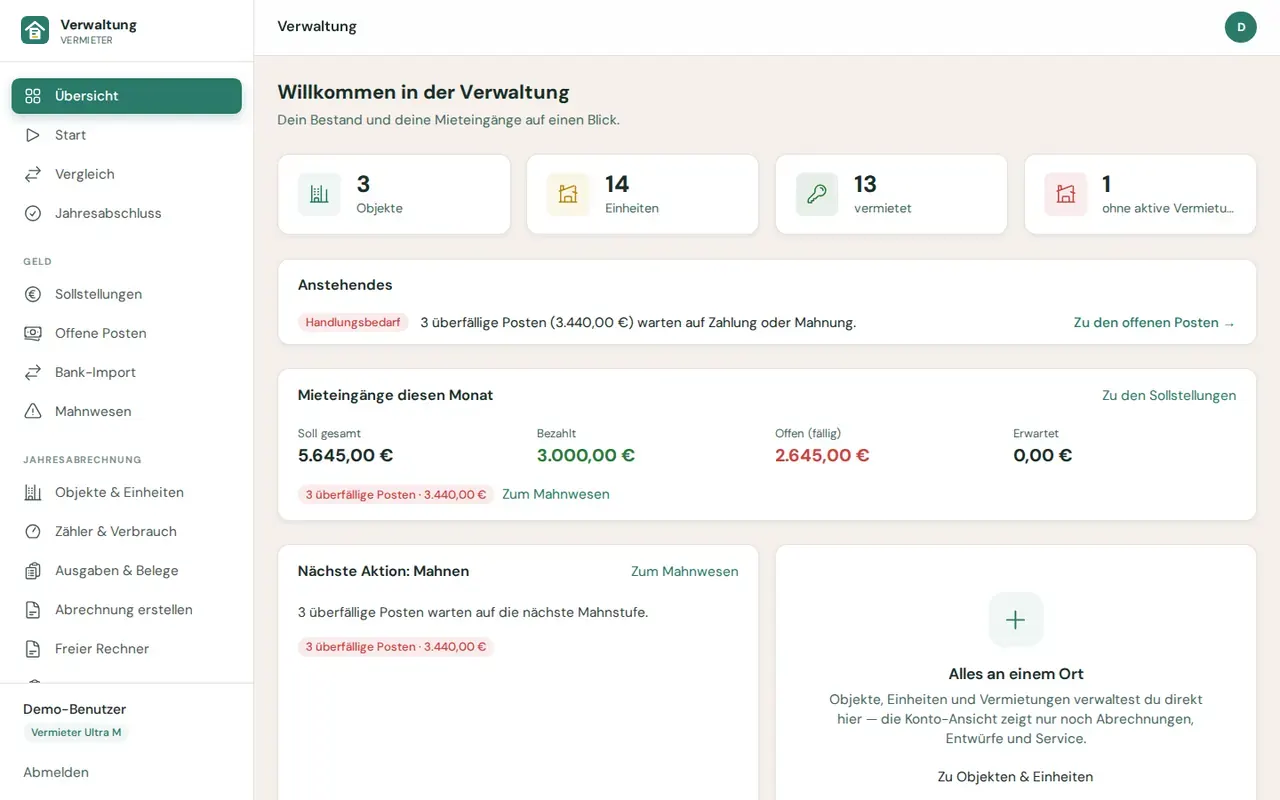Go to Start in the sidebar
The image size is (1280, 800).
click(127, 135)
